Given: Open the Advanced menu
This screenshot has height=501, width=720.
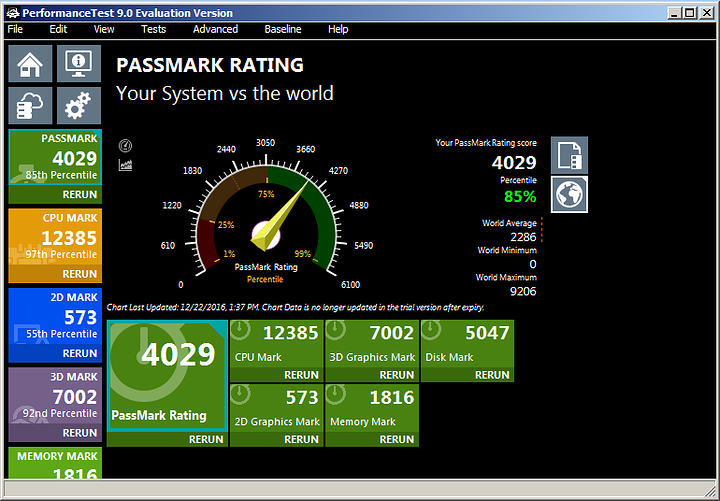Looking at the screenshot, I should [215, 29].
